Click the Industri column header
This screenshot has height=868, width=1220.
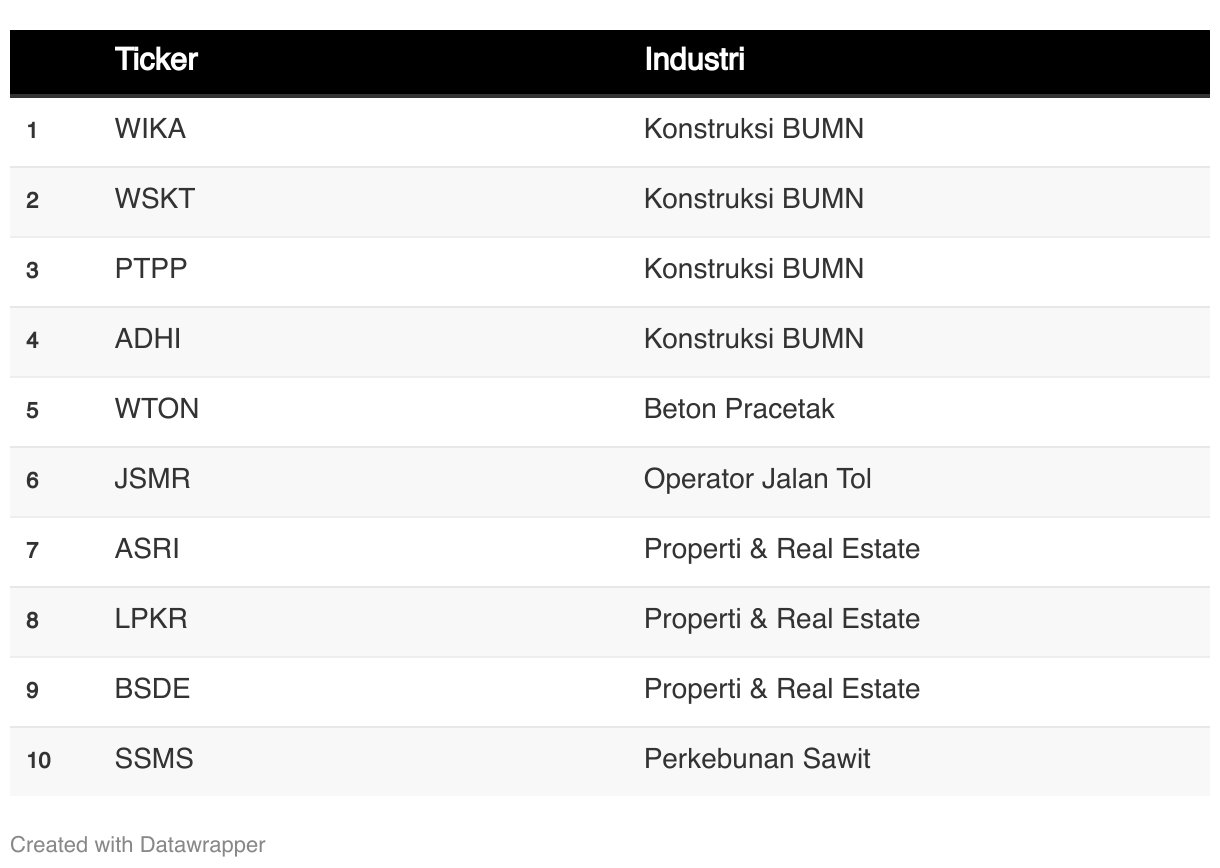(694, 59)
